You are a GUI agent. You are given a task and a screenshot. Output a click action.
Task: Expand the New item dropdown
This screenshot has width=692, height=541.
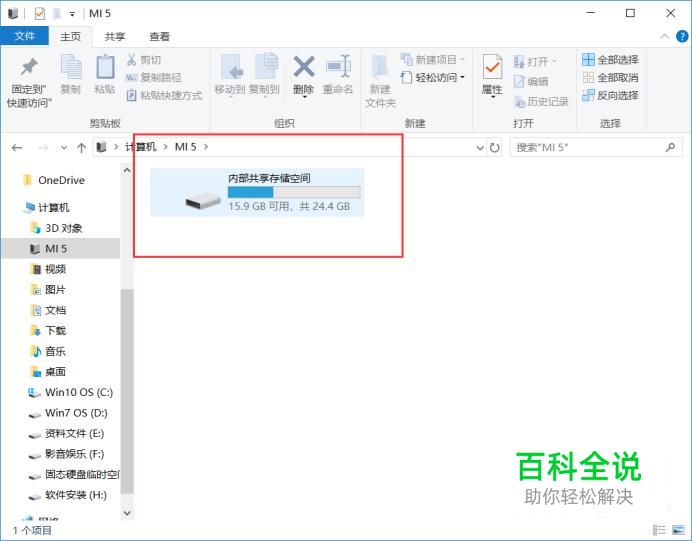point(463,60)
